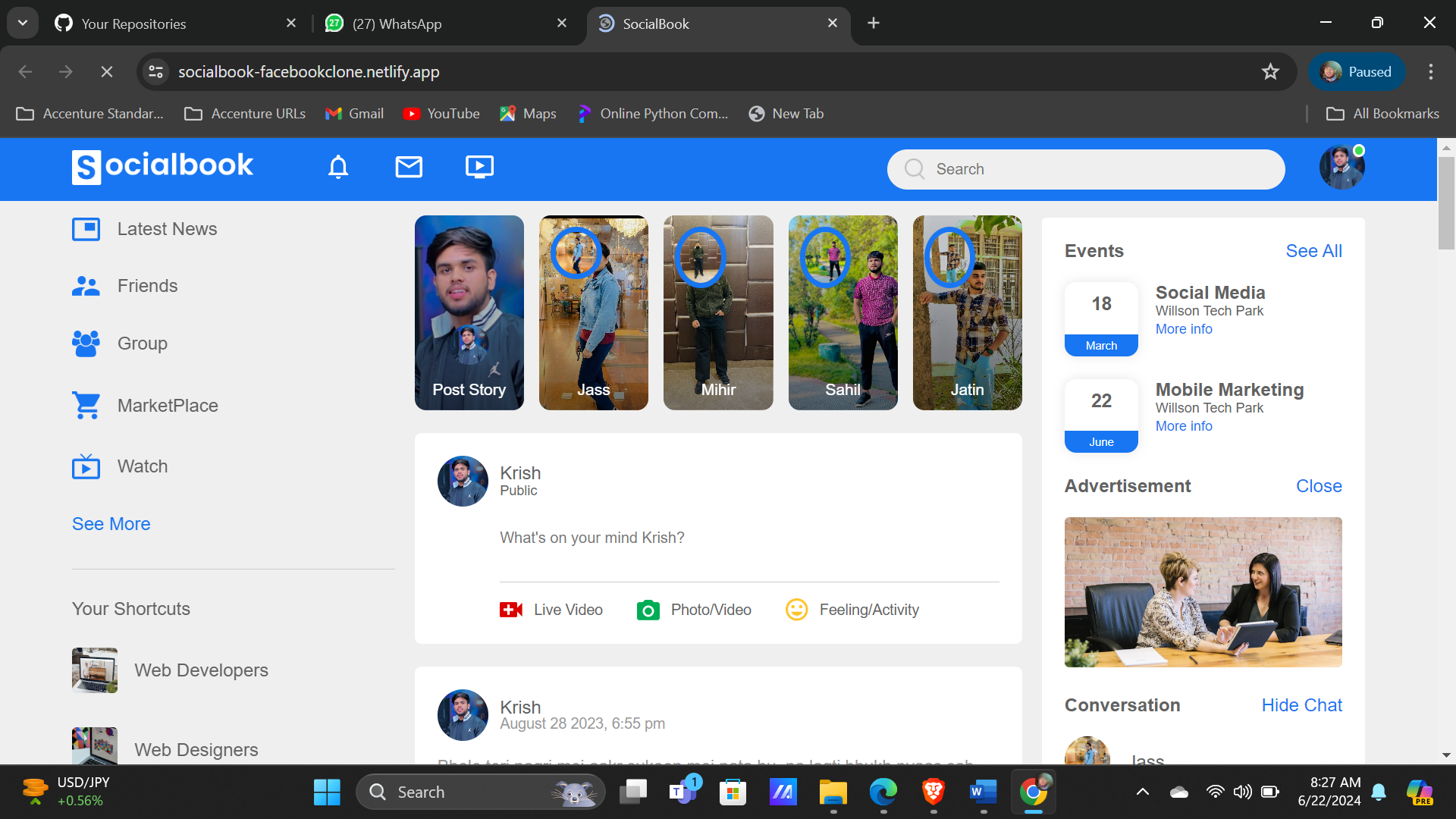
Task: Click the Latest News icon
Action: tap(86, 229)
